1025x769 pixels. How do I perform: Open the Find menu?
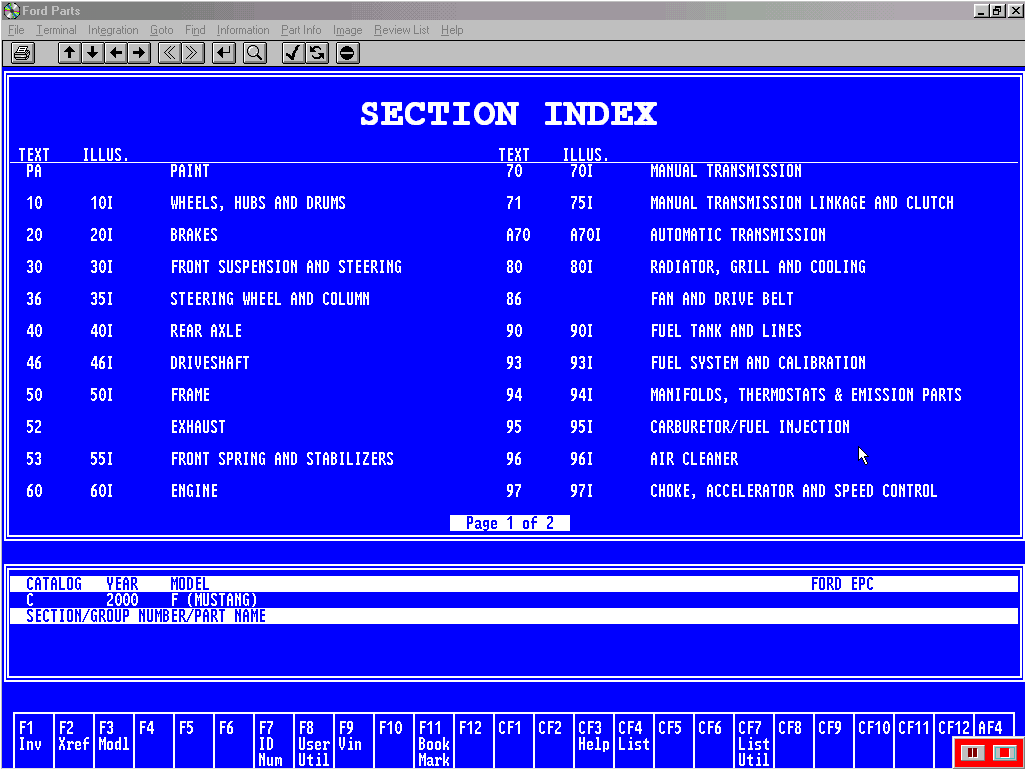coord(195,30)
